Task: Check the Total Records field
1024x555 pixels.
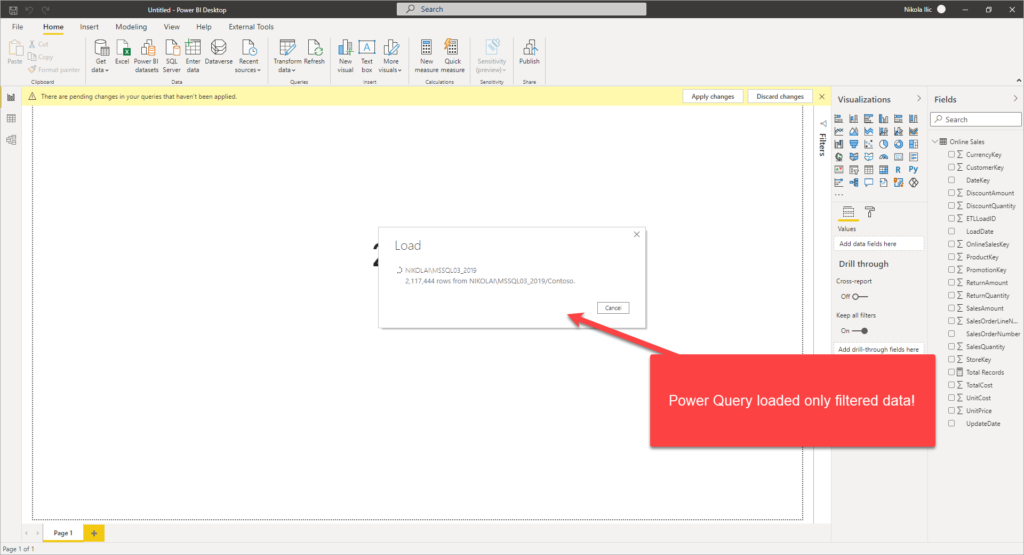Action: 952,372
